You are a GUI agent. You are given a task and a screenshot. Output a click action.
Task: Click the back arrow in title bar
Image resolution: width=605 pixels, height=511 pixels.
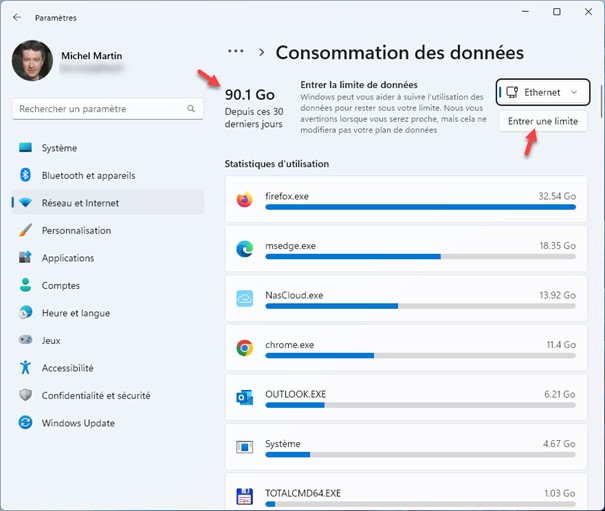[x=18, y=17]
